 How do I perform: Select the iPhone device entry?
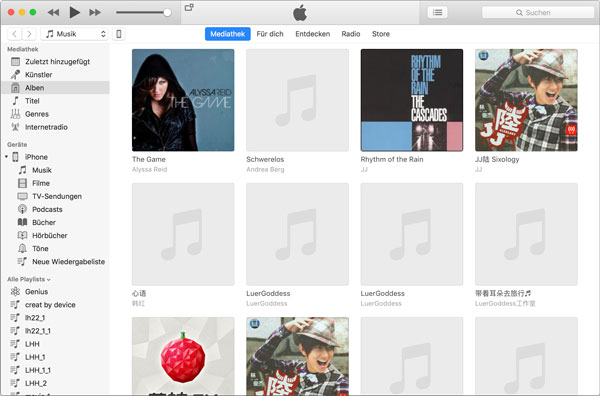click(55, 157)
